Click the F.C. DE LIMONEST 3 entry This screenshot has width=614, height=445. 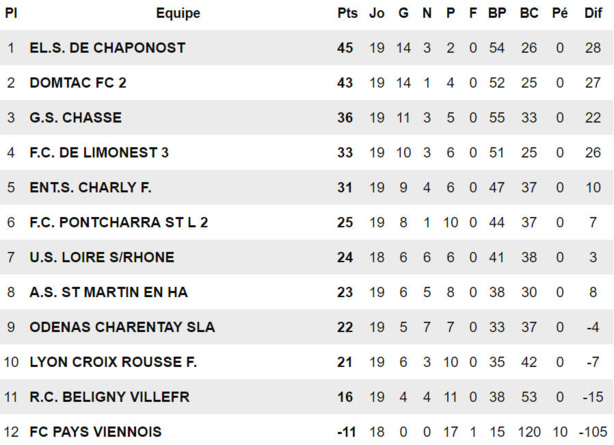[x=99, y=153]
